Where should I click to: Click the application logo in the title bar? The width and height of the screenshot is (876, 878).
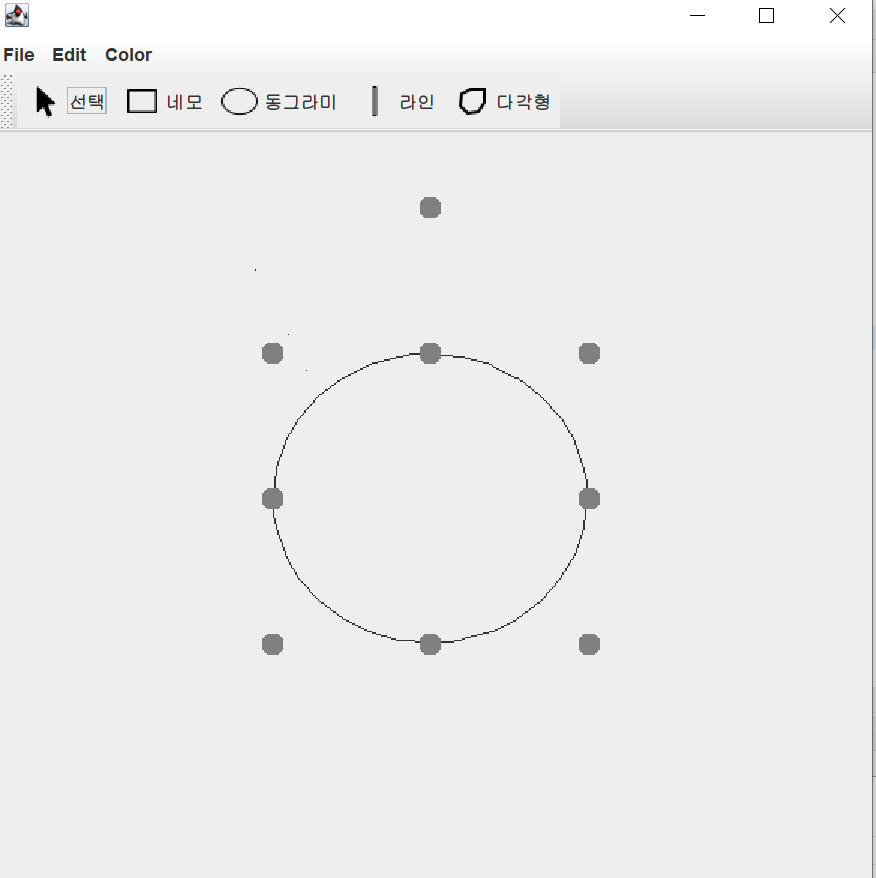point(16,15)
